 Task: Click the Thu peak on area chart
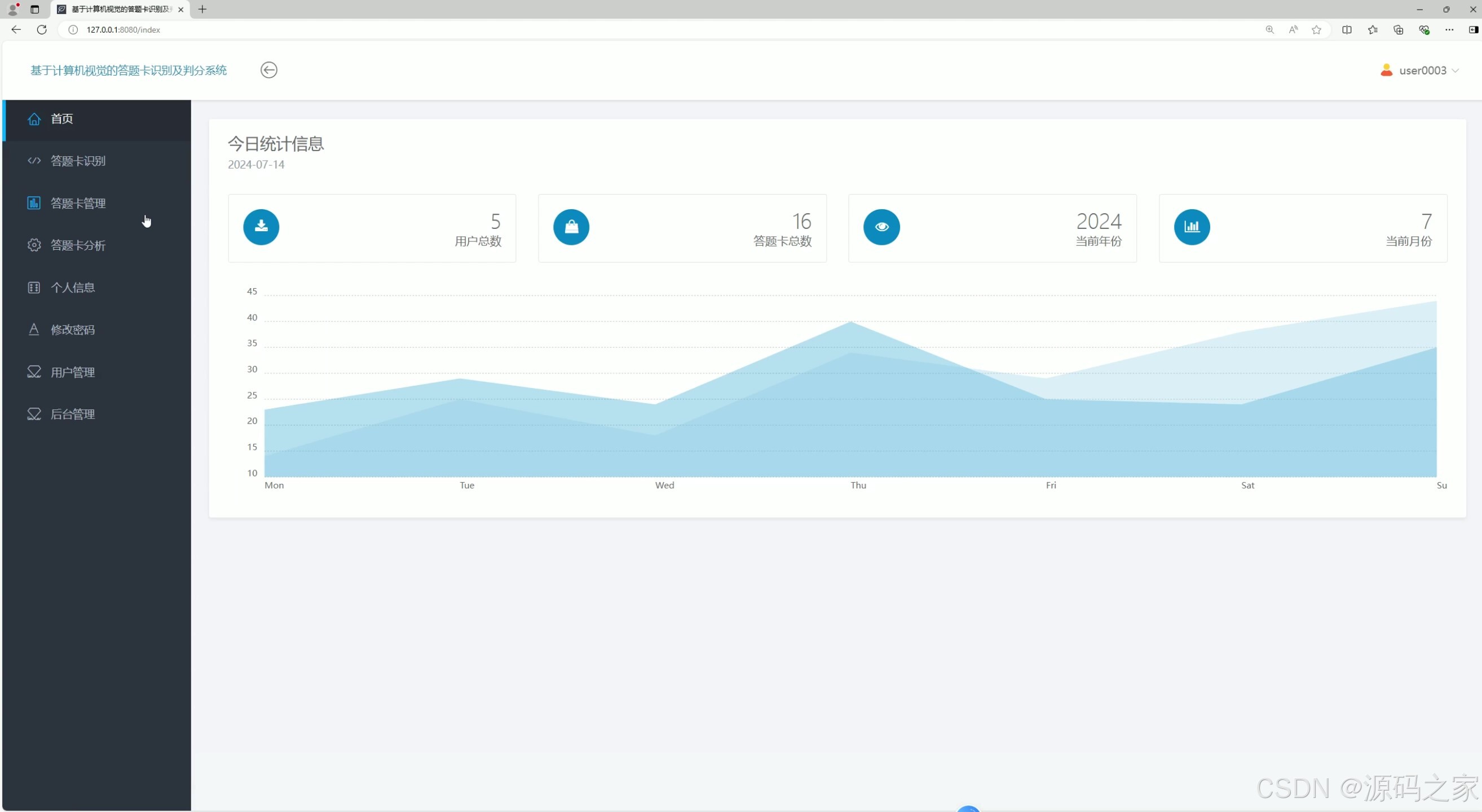click(852, 323)
